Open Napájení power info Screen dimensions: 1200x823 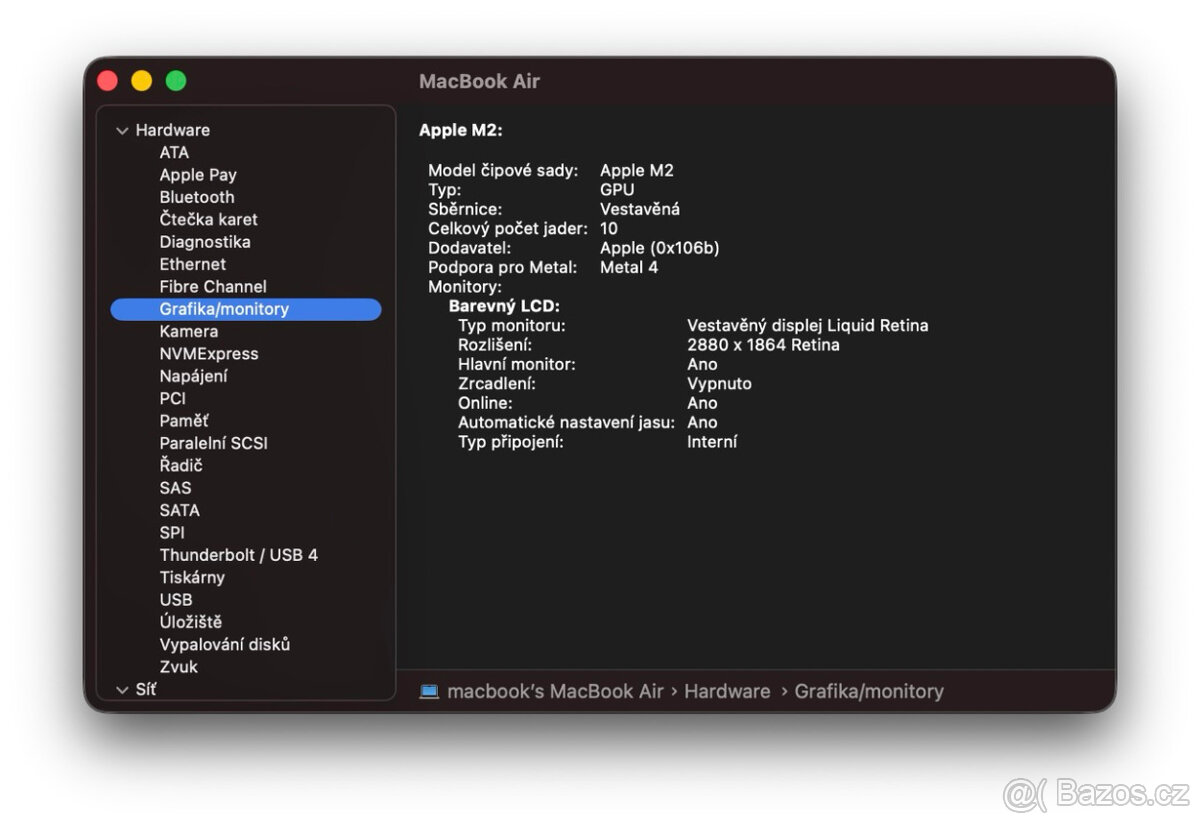coord(193,376)
